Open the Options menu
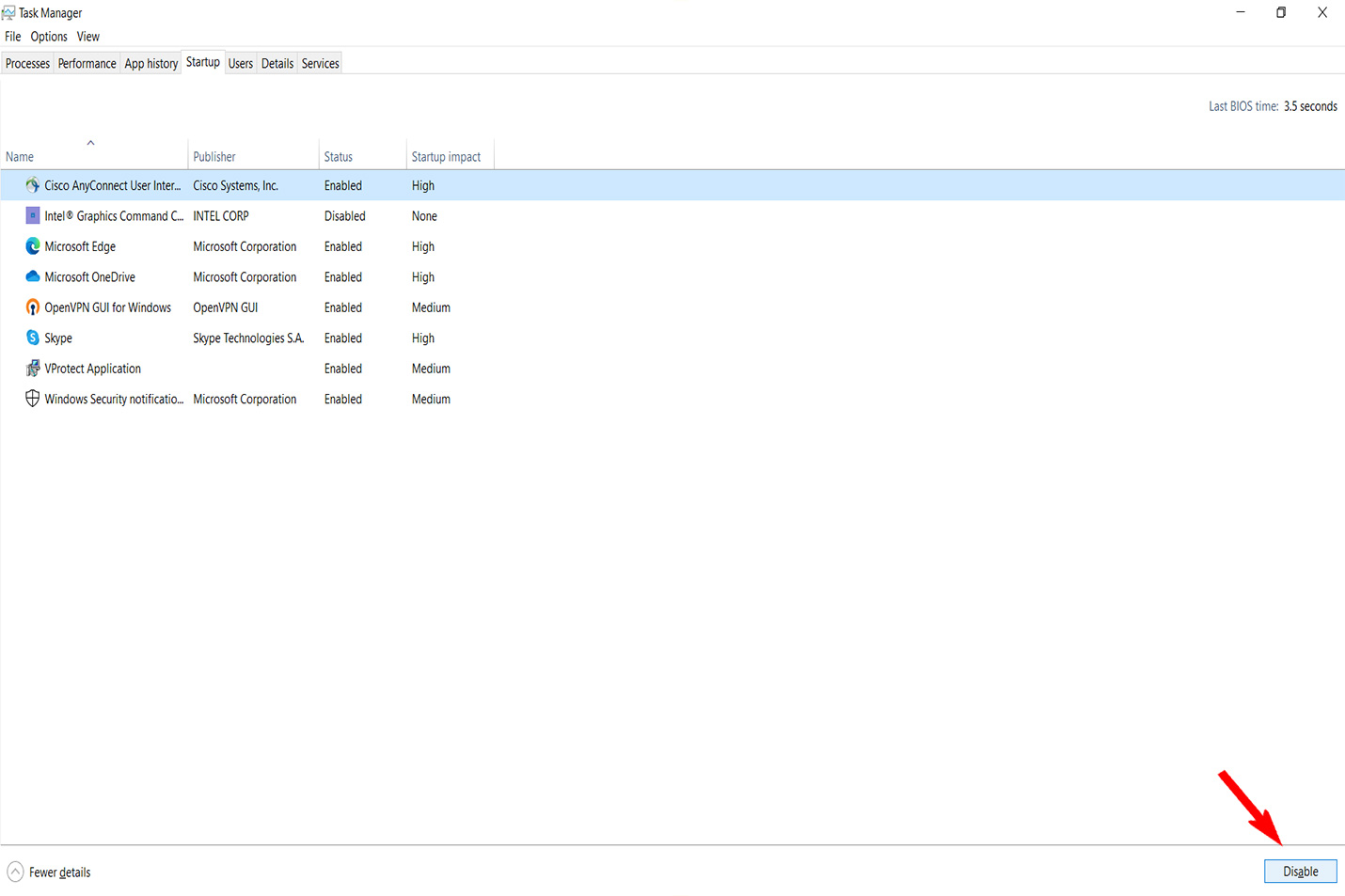Viewport: 1345px width, 896px height. tap(49, 37)
